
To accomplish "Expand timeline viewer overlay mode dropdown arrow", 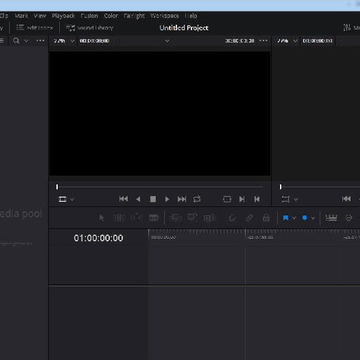I will [295, 200].
